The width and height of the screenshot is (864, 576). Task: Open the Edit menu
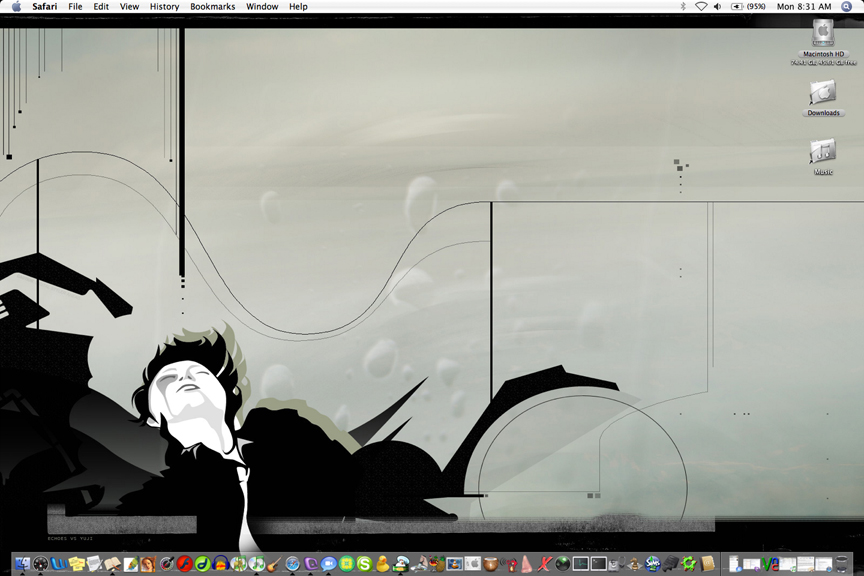pyautogui.click(x=101, y=7)
